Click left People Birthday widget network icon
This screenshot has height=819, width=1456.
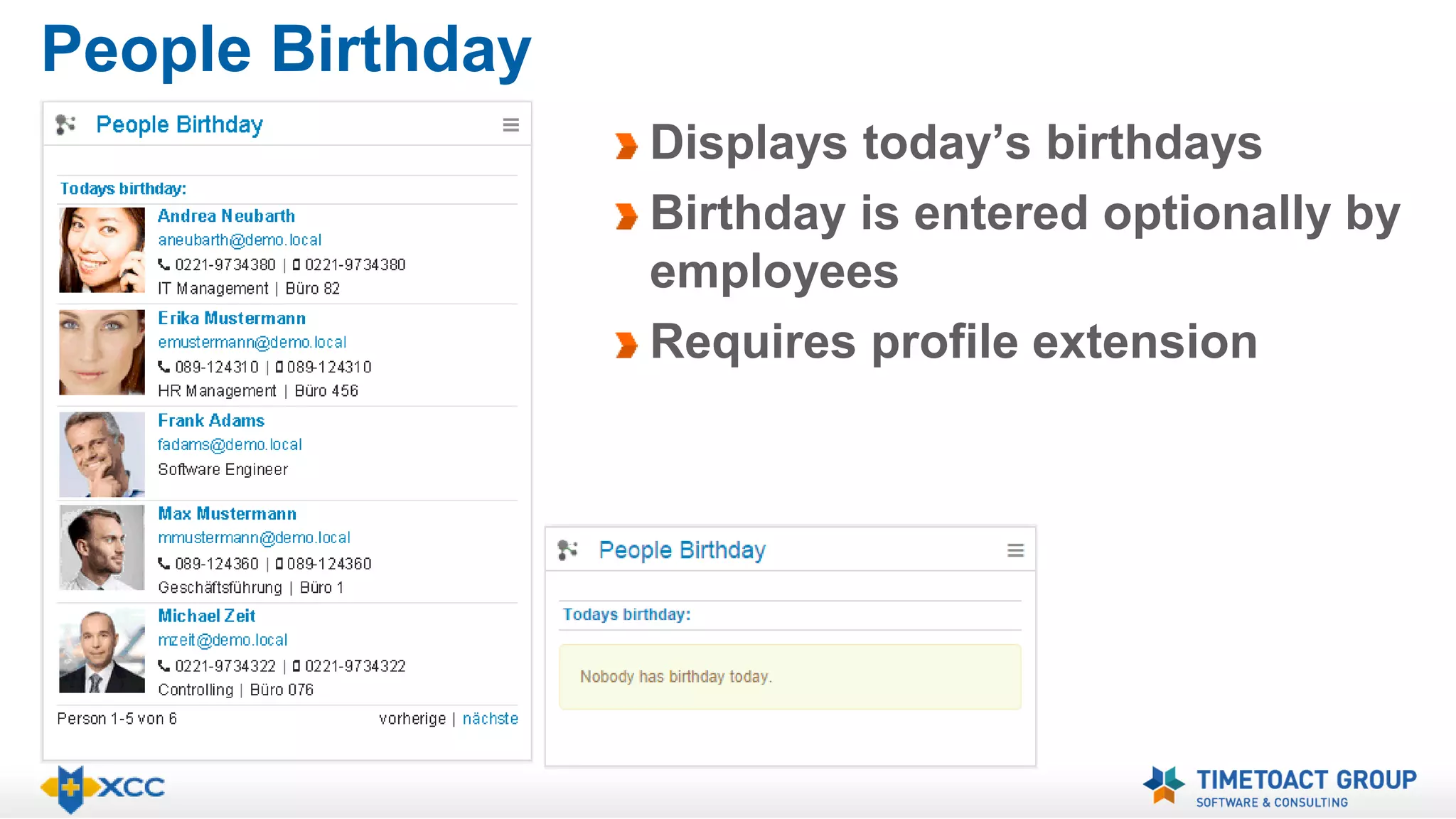coord(66,124)
